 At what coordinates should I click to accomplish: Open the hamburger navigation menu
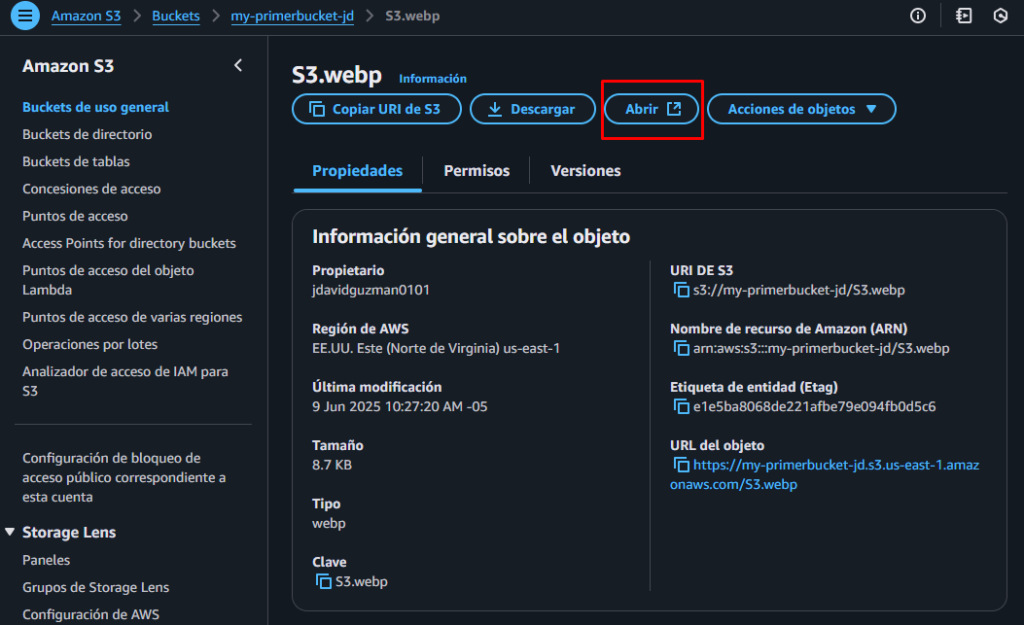pos(25,16)
